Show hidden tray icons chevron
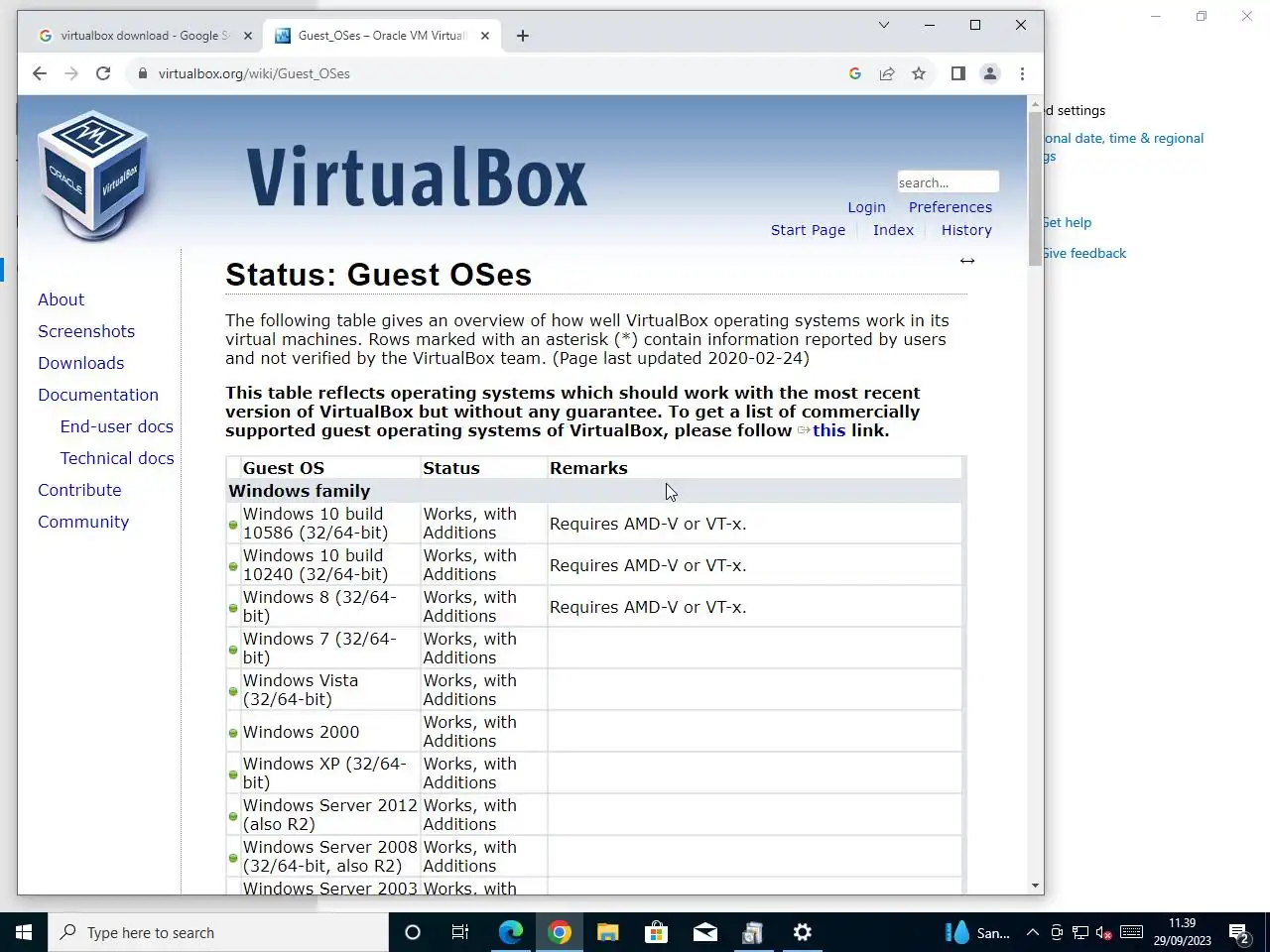The image size is (1270, 952). pos(1032,932)
